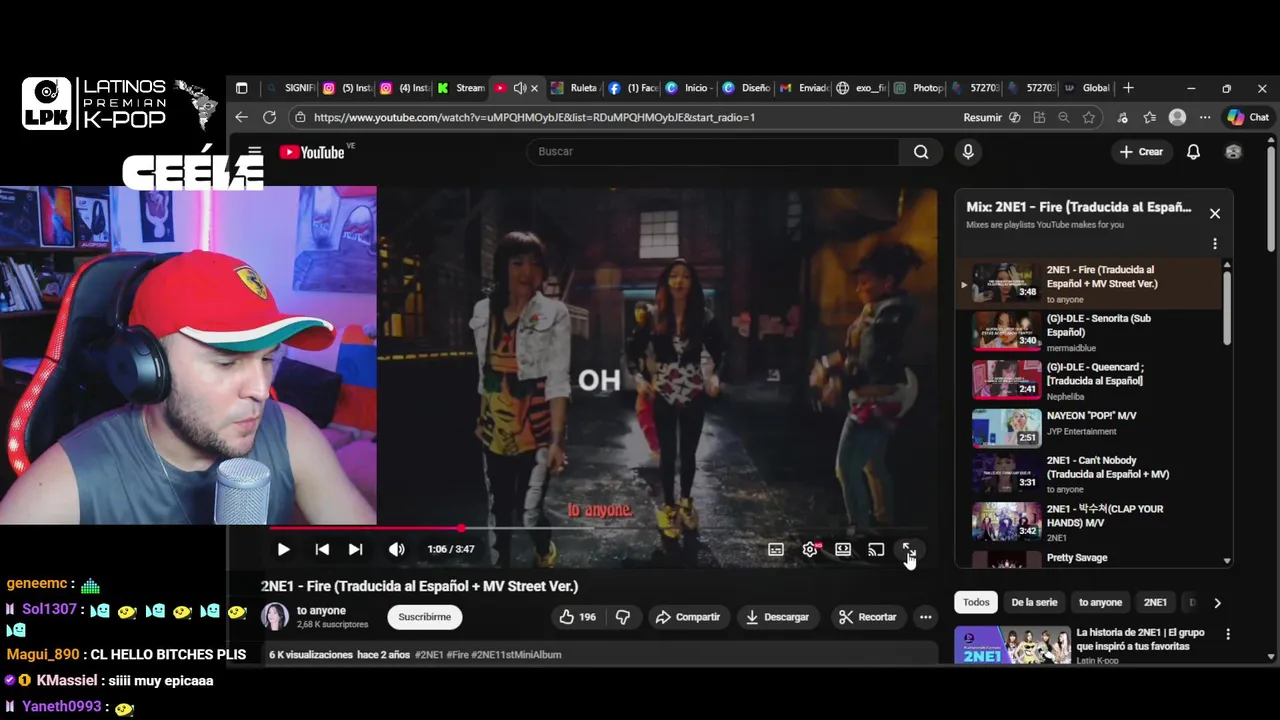Screen dimensions: 1280x720
Task: Click the Recortar clip button
Action: (867, 617)
